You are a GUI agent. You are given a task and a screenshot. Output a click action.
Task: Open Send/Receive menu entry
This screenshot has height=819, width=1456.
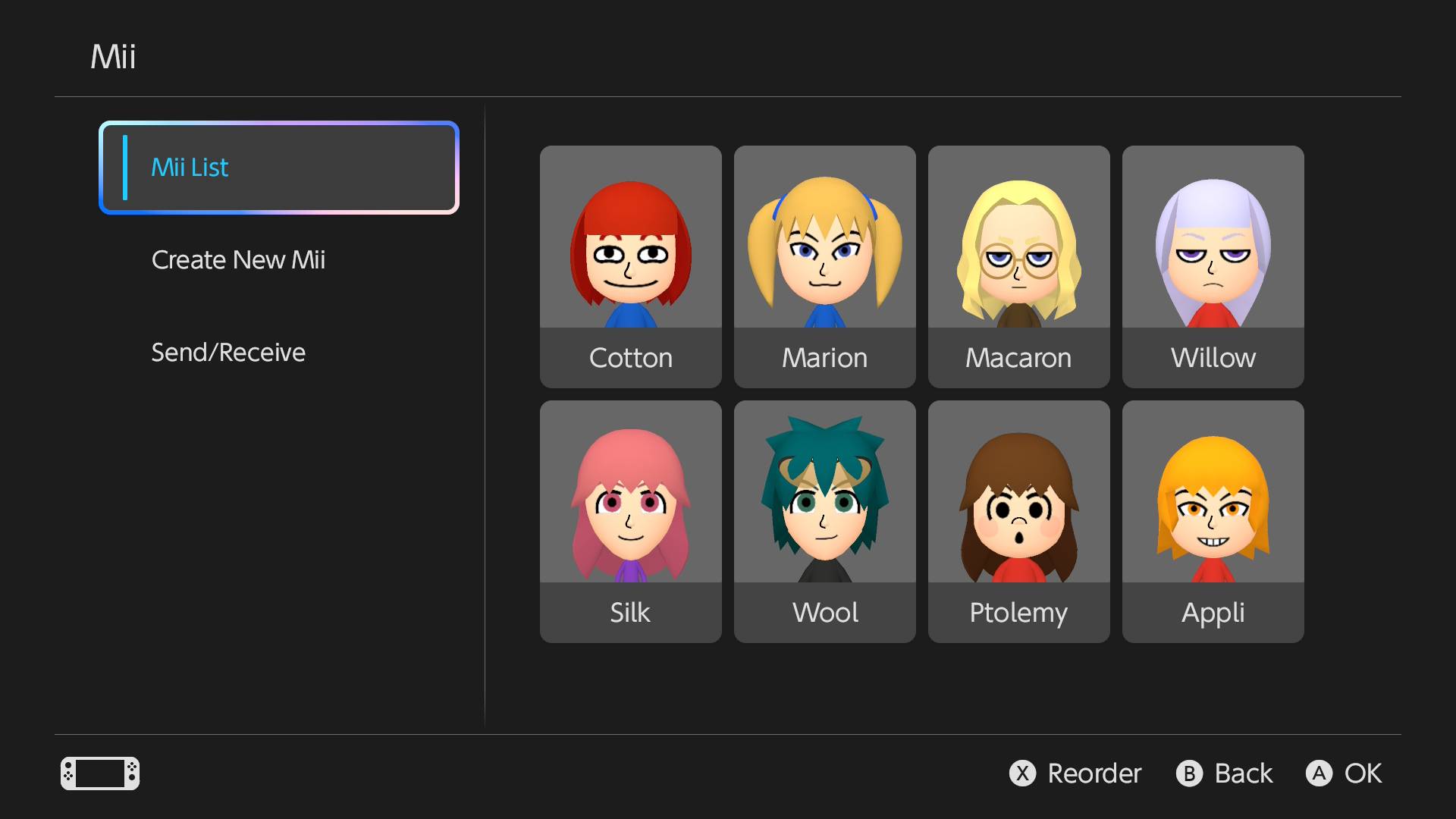[x=228, y=353]
